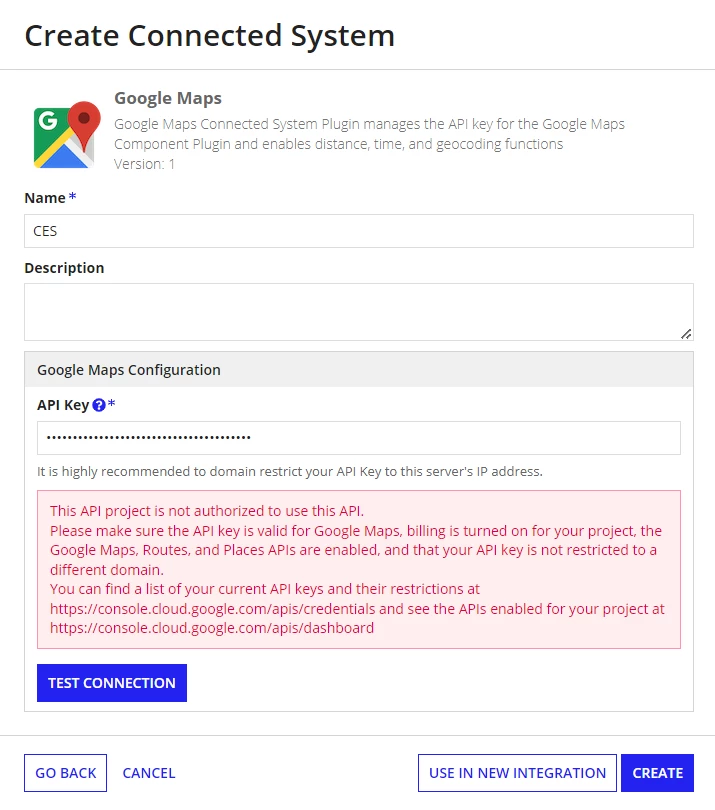Open the API Key help tooltip icon

(99, 406)
